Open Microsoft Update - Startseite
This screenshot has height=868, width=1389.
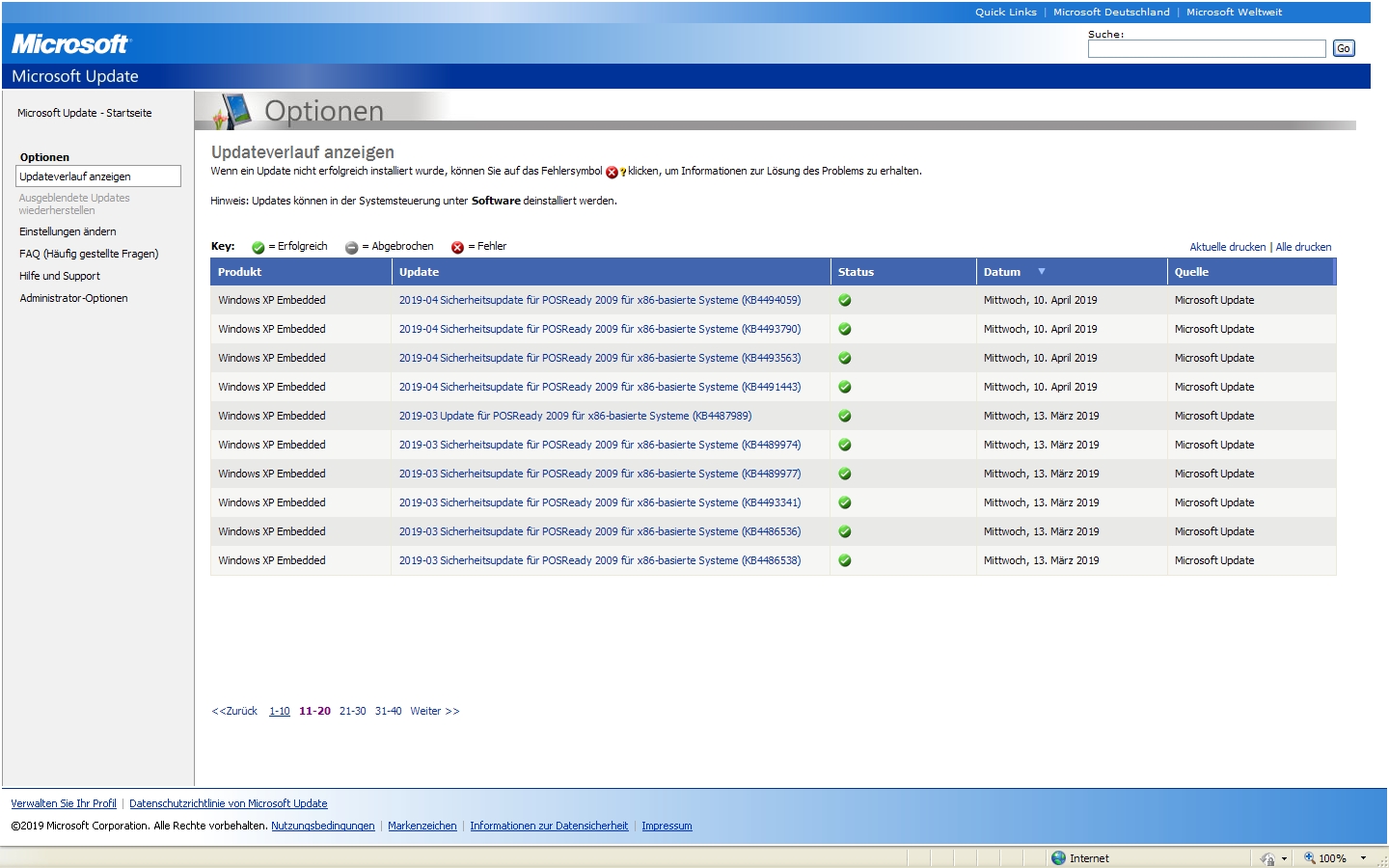pyautogui.click(x=85, y=113)
